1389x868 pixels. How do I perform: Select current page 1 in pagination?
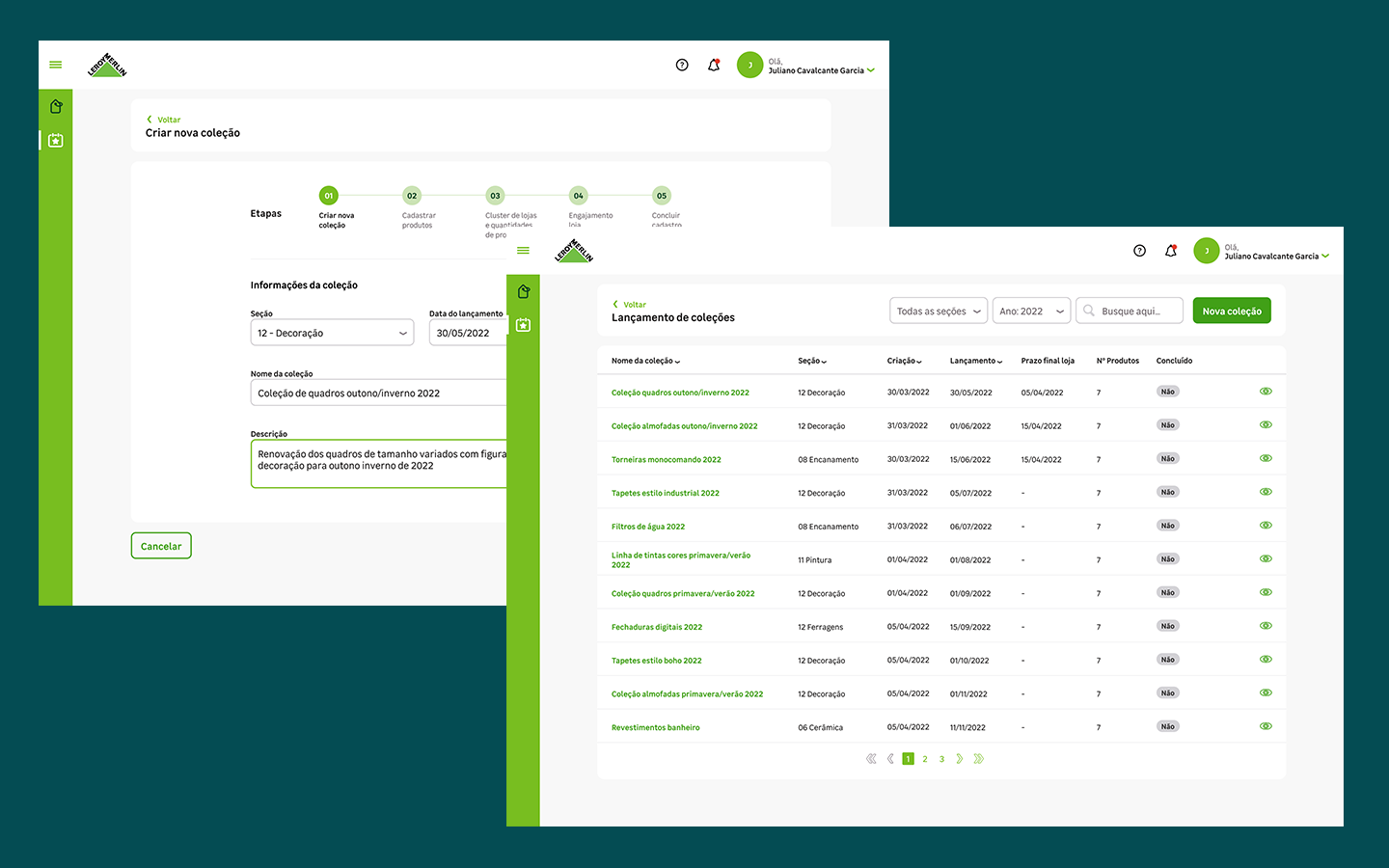pyautogui.click(x=908, y=759)
